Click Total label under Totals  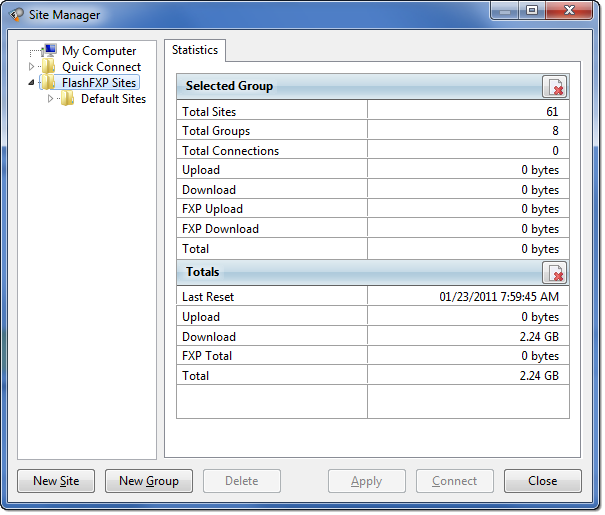(196, 377)
